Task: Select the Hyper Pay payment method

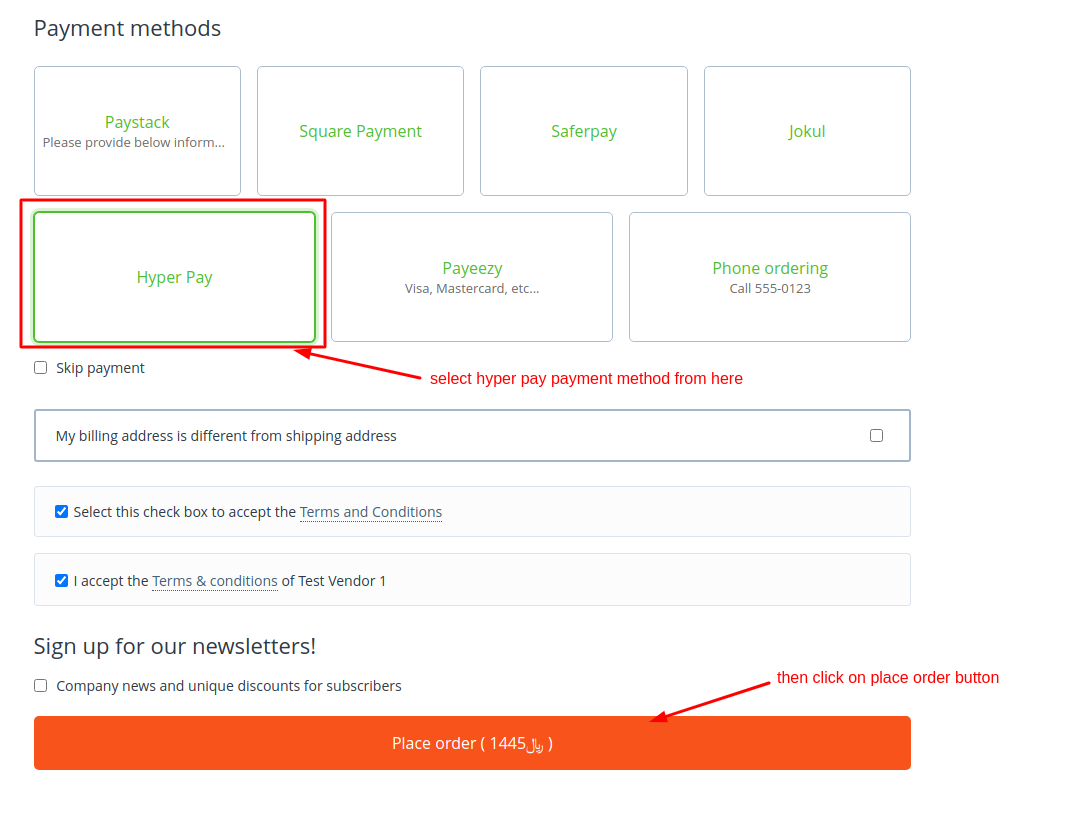Action: pyautogui.click(x=175, y=277)
